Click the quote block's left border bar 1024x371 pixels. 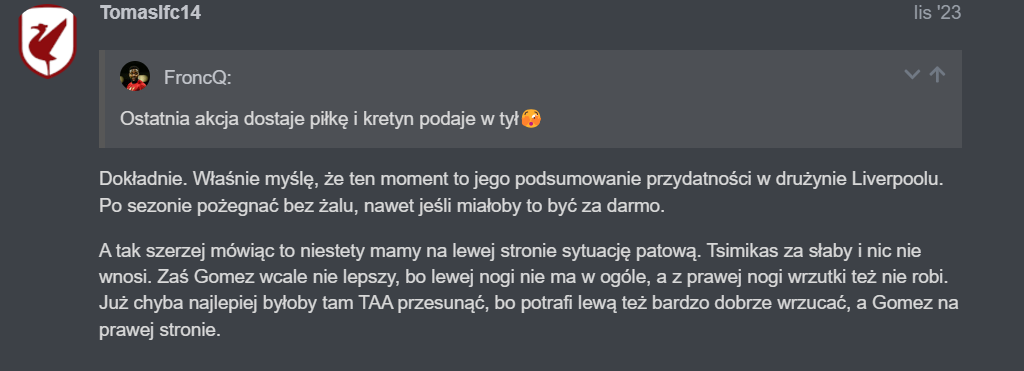point(102,99)
